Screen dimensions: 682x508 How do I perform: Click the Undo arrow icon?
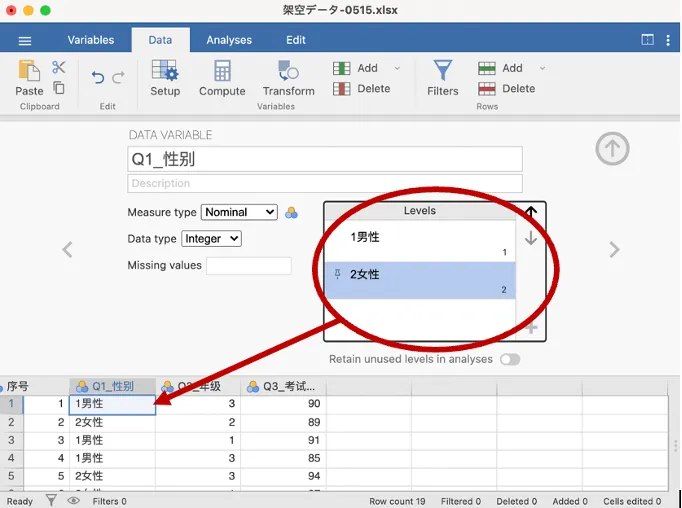pyautogui.click(x=98, y=77)
